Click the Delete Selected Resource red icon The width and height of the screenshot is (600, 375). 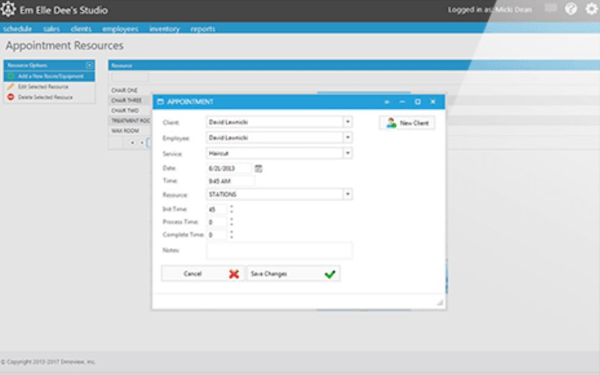coord(11,97)
